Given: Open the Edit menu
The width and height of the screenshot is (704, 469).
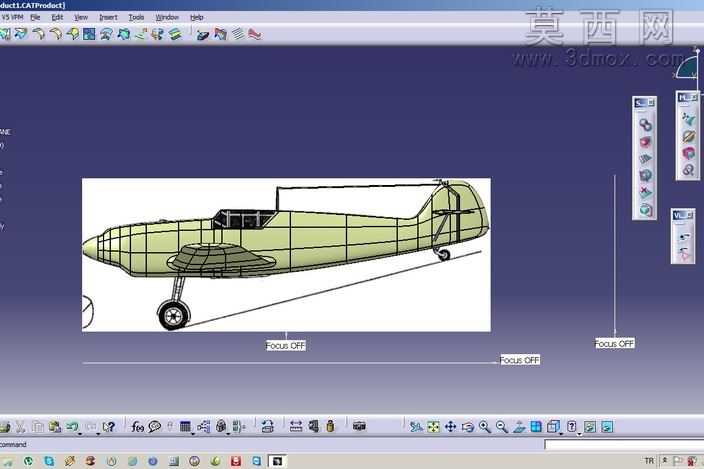Looking at the screenshot, I should (57, 17).
